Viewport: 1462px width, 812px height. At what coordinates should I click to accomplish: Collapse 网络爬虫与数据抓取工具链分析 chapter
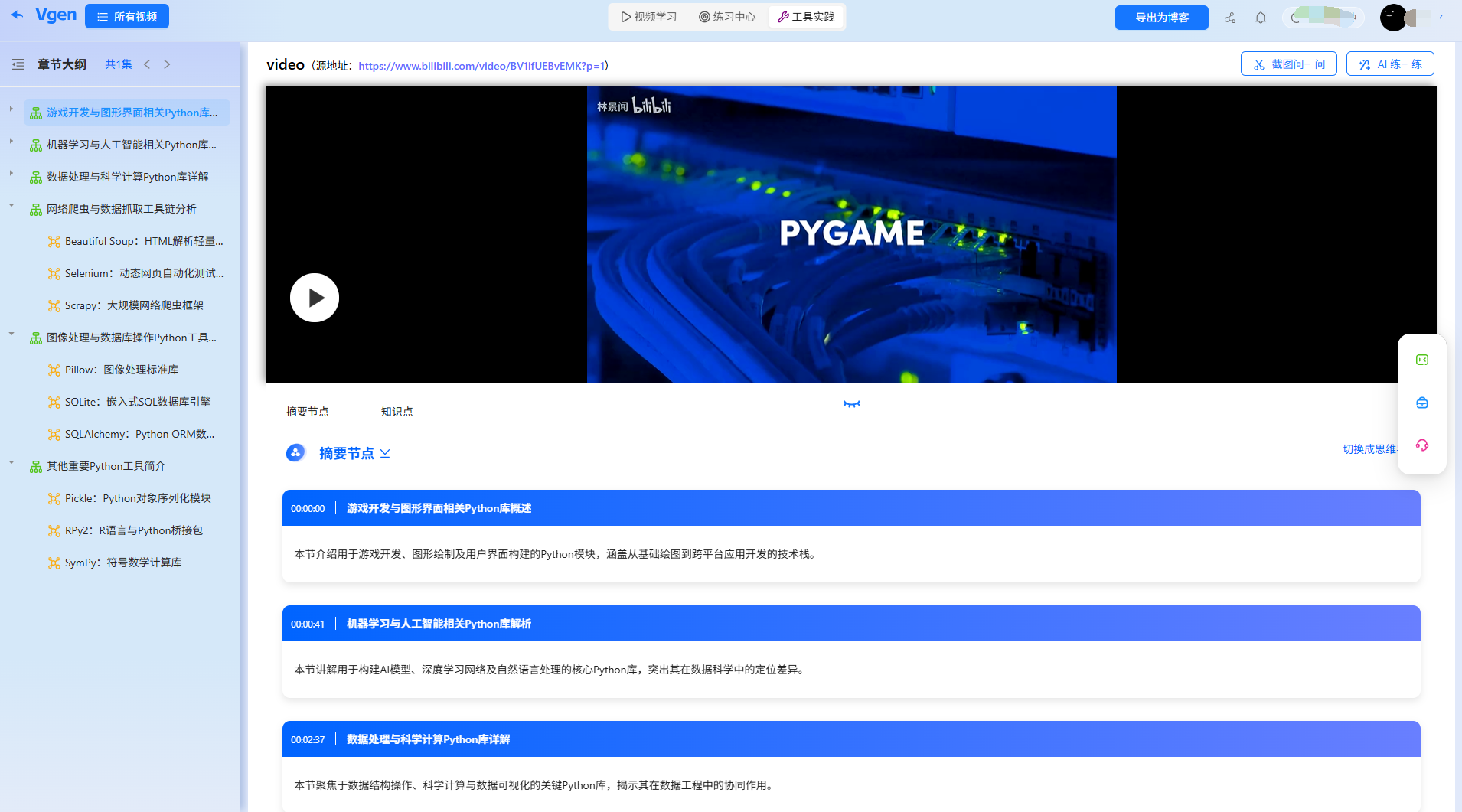pyautogui.click(x=11, y=205)
